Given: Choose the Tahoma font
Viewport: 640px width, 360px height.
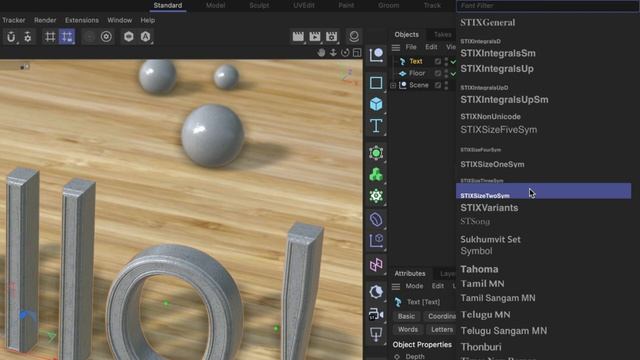Looking at the screenshot, I should click(x=479, y=269).
